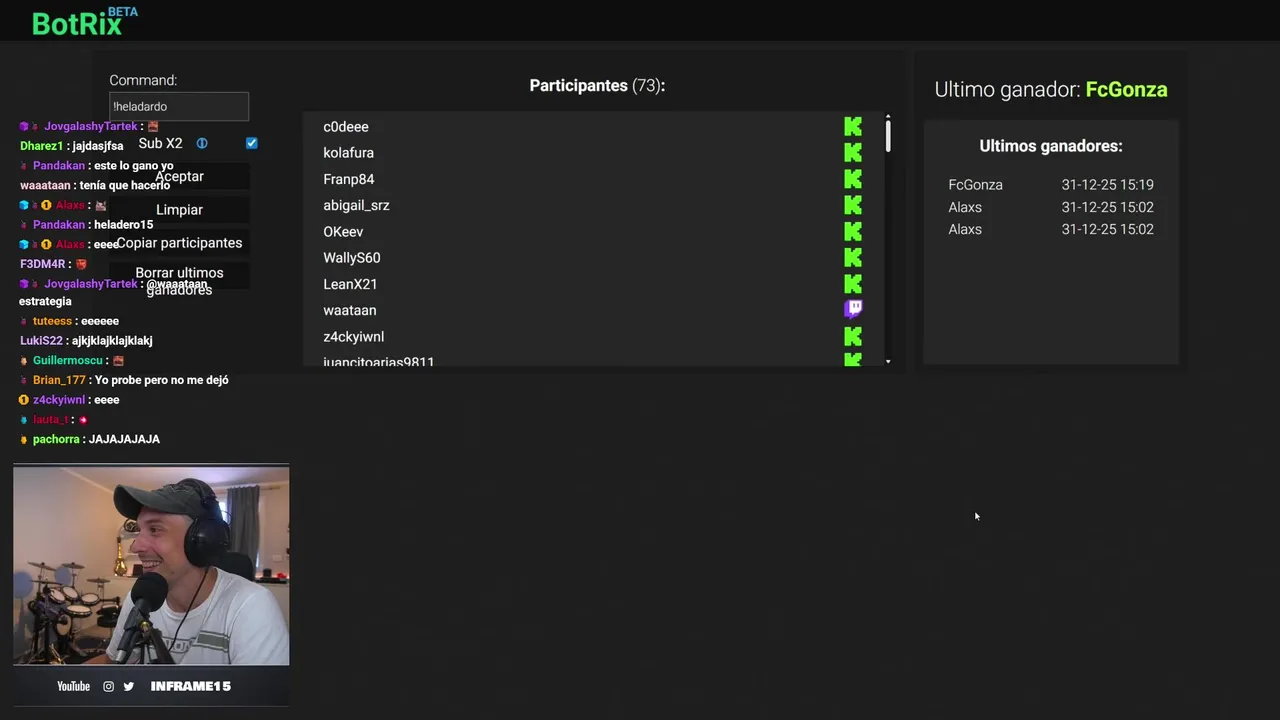
Task: Click chat username Dharez1
Action: point(42,146)
